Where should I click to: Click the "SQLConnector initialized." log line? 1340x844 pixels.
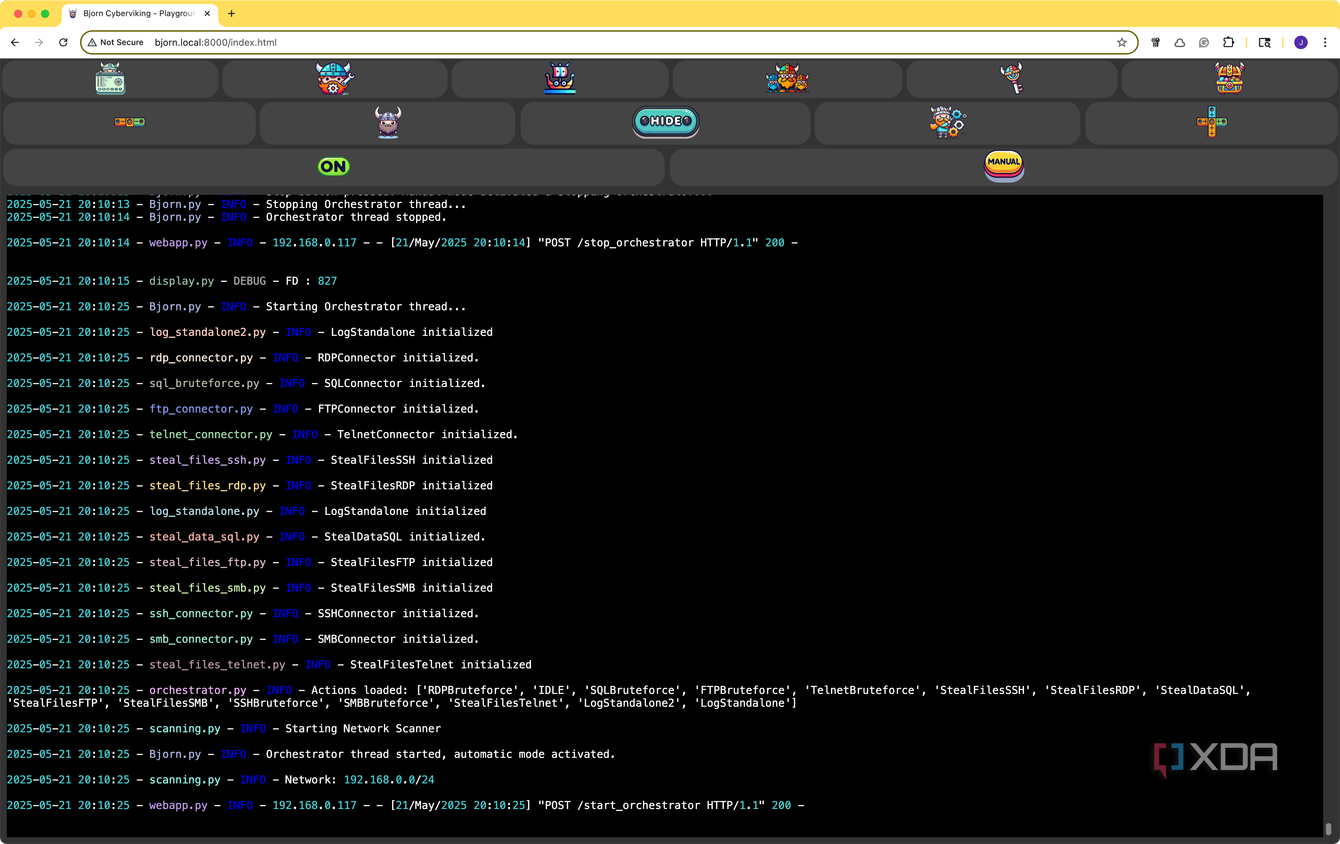[x=246, y=383]
